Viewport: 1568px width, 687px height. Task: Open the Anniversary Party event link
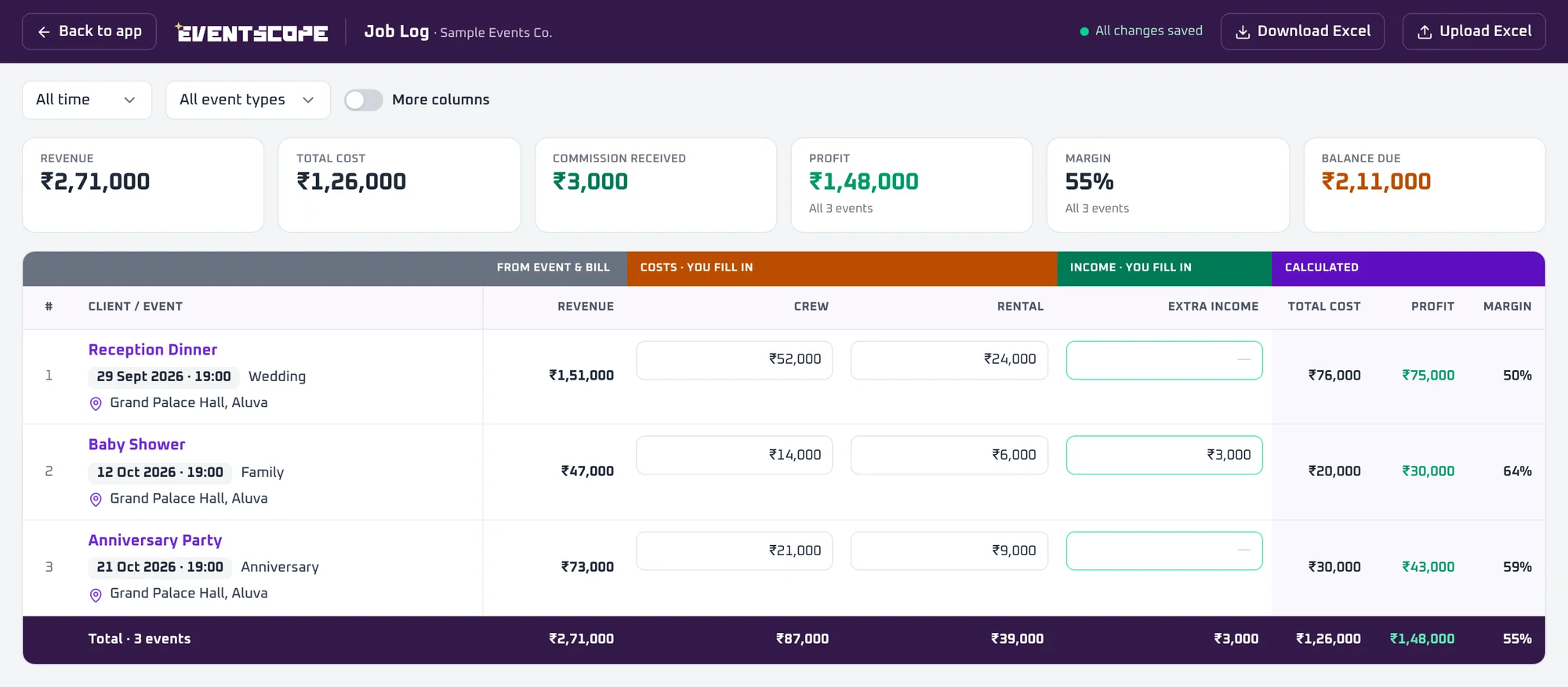(x=155, y=540)
